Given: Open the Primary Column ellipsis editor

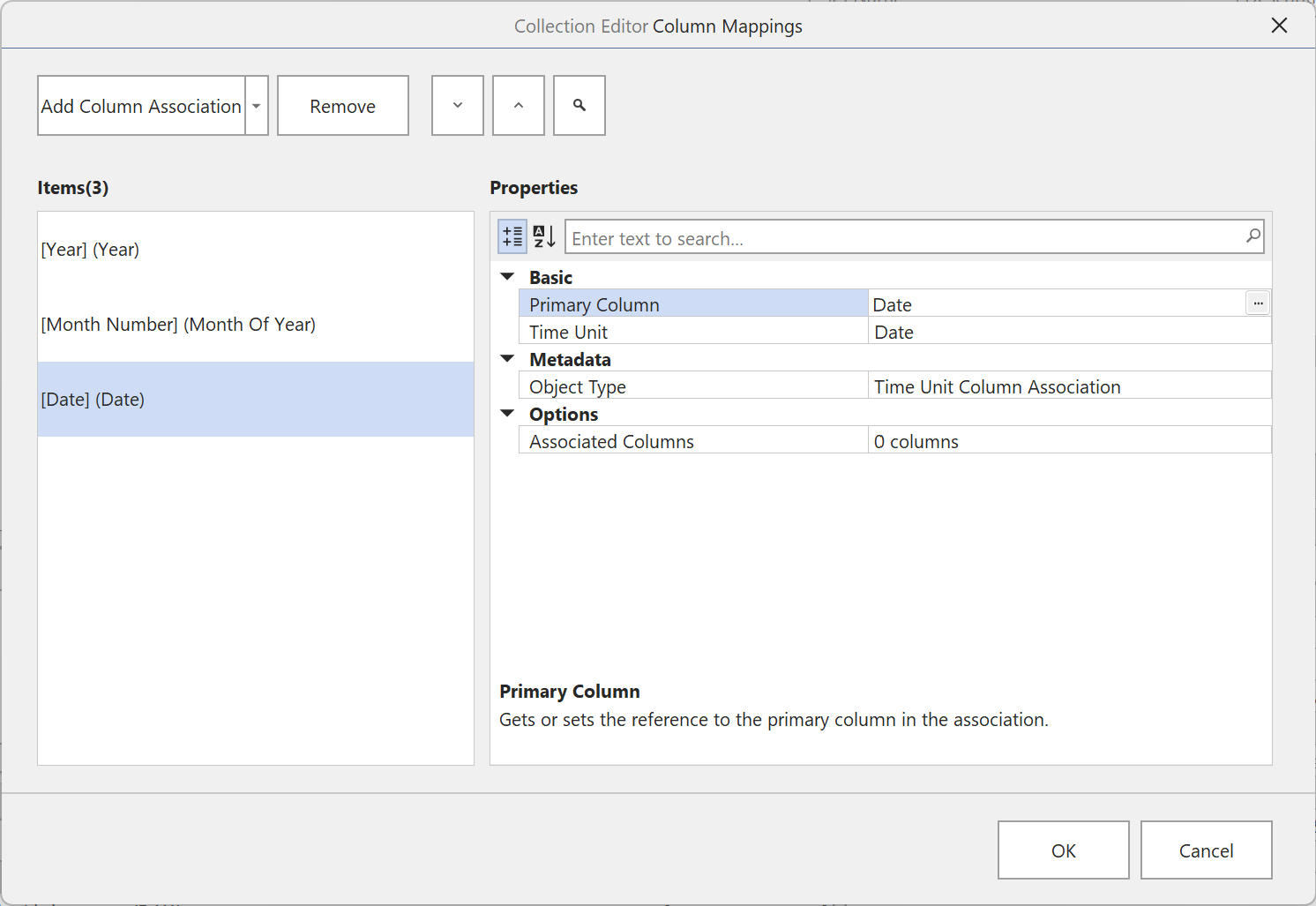Looking at the screenshot, I should [1258, 303].
